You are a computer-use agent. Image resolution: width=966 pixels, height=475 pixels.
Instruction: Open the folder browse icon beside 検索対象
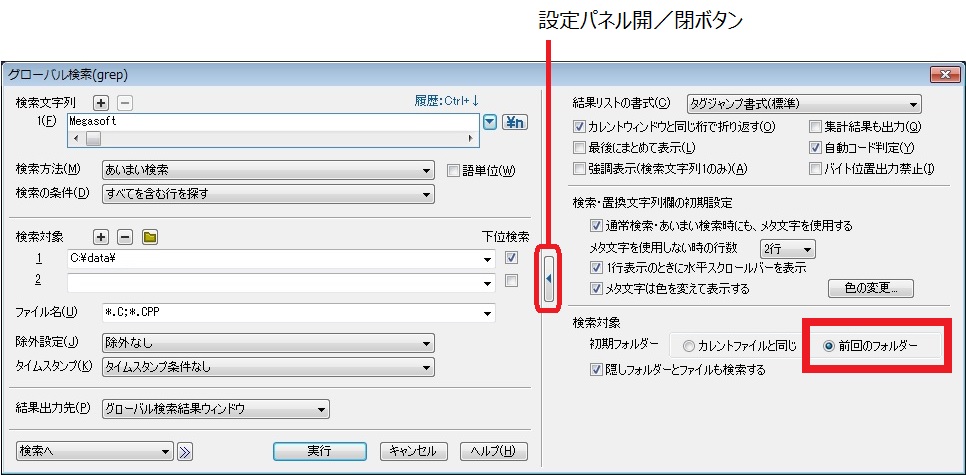[x=150, y=237]
